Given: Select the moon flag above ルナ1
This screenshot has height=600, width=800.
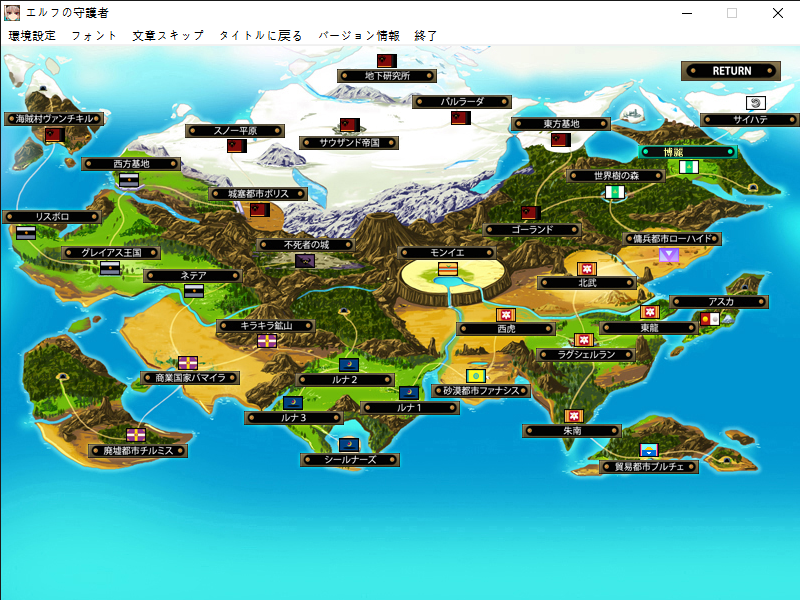Looking at the screenshot, I should pyautogui.click(x=409, y=392).
